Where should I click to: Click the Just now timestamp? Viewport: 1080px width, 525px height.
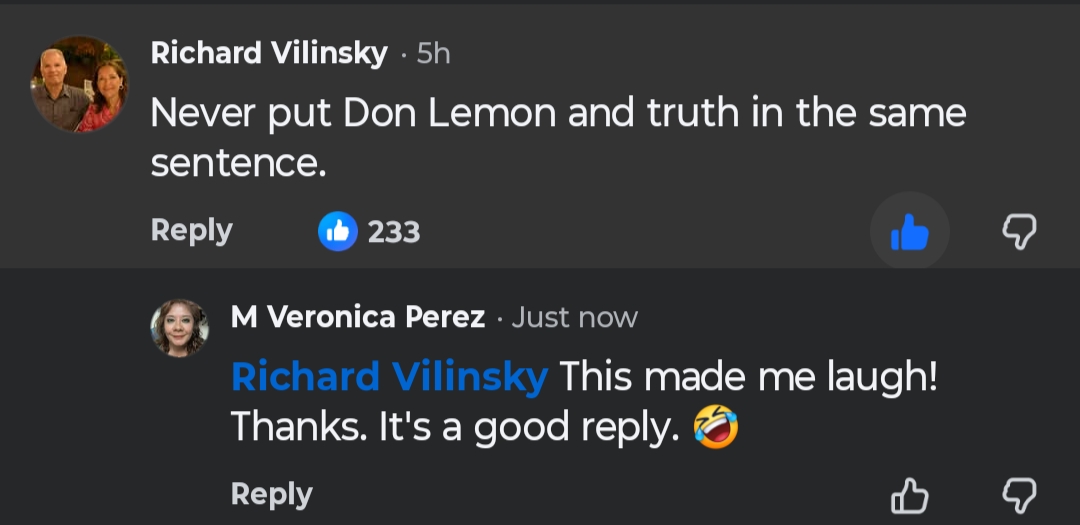point(574,318)
